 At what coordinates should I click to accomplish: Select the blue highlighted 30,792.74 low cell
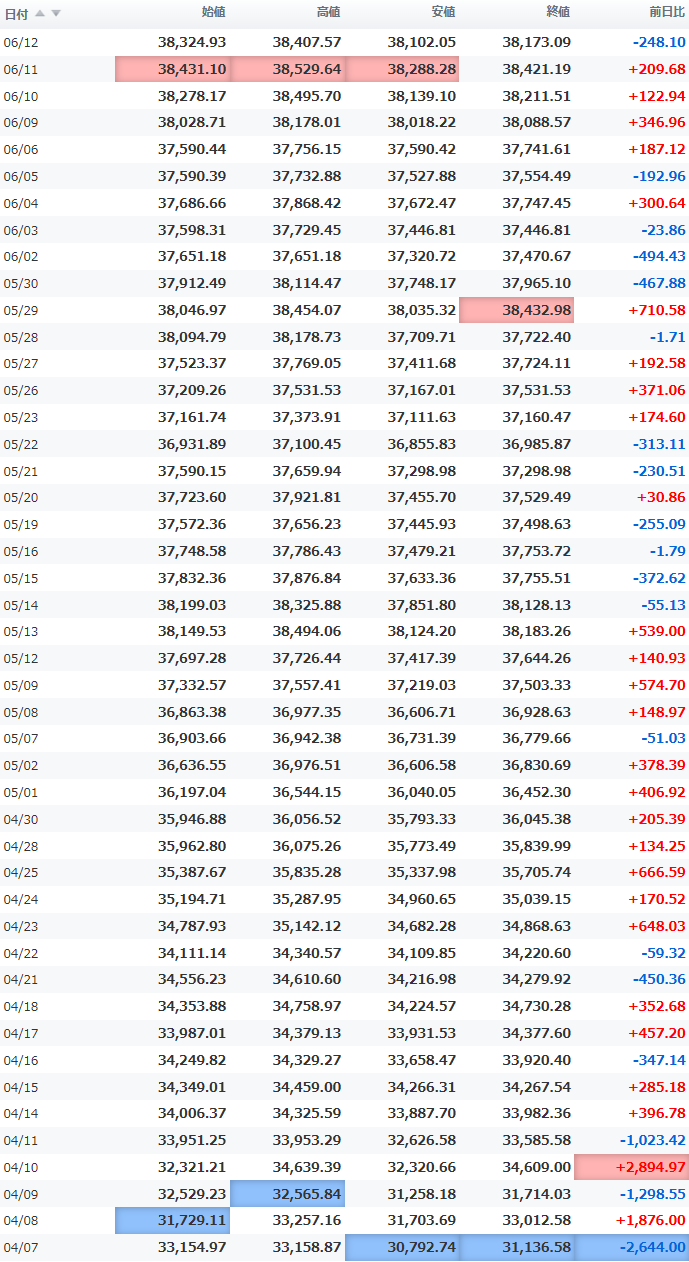tap(402, 1248)
